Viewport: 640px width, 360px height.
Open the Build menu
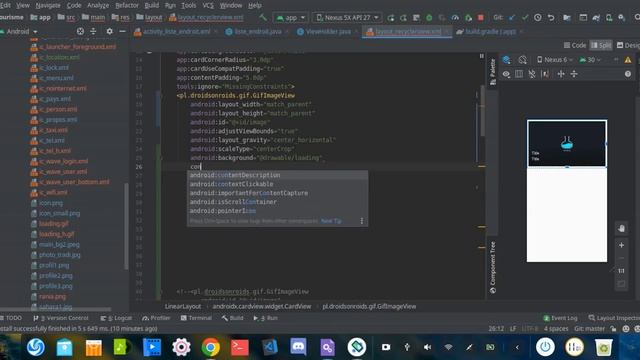click(151, 5)
